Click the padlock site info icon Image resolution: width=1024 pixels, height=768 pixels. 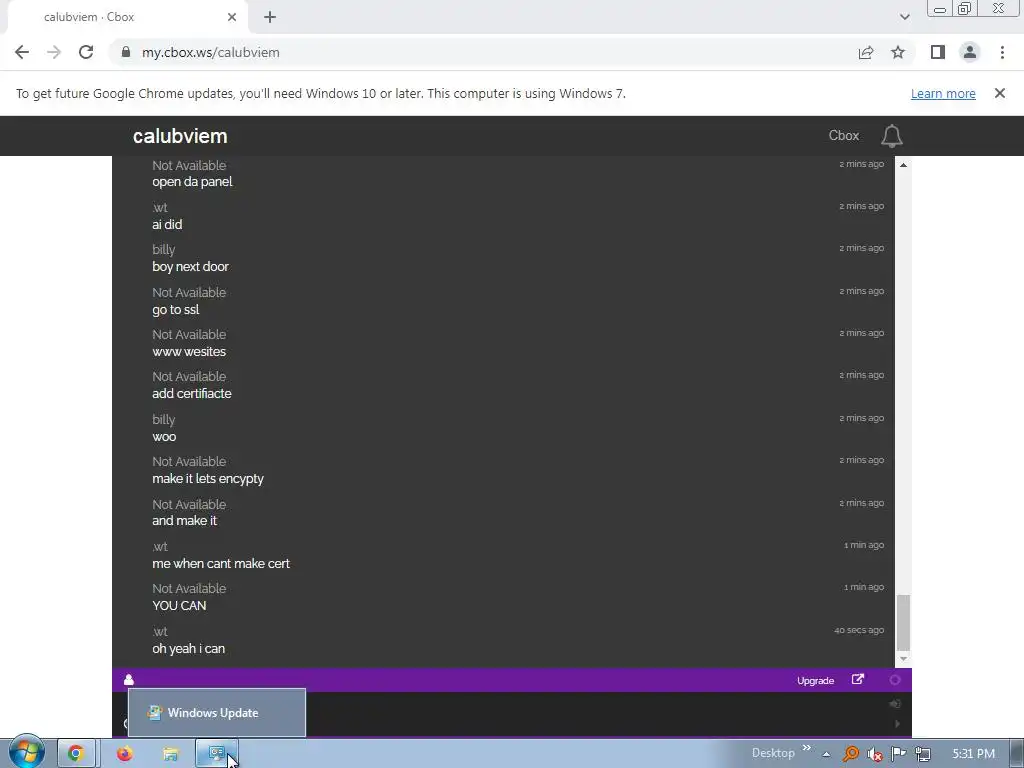[x=126, y=52]
